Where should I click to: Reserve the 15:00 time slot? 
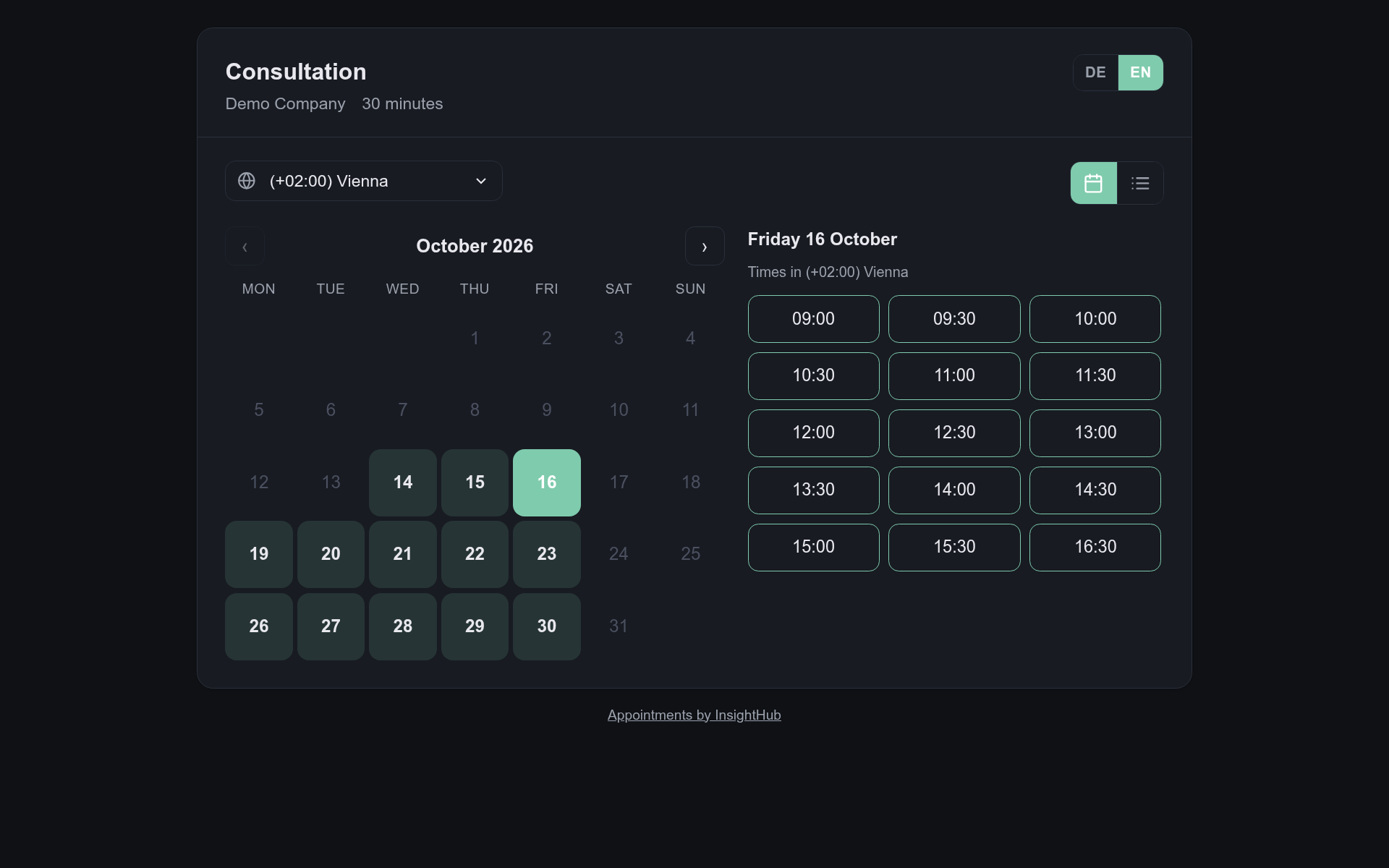pyautogui.click(x=814, y=548)
